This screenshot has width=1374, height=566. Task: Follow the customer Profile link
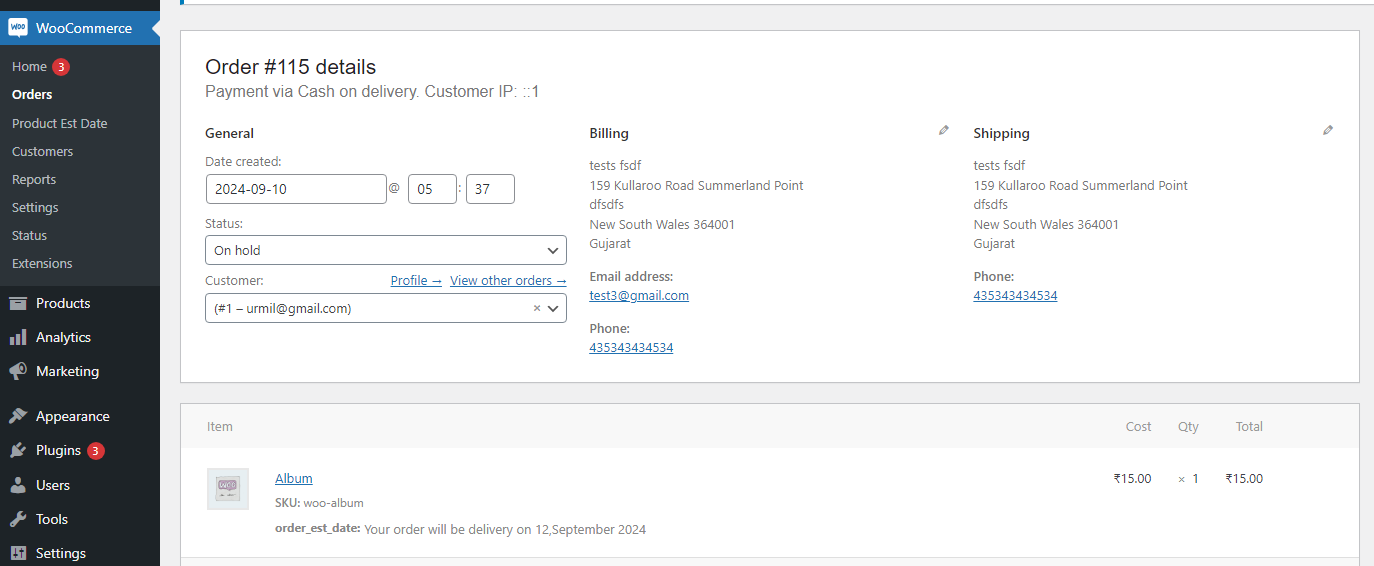coord(416,281)
